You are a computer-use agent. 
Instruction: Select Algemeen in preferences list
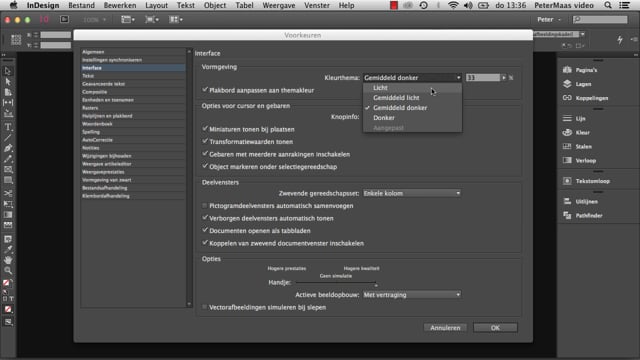click(x=133, y=52)
